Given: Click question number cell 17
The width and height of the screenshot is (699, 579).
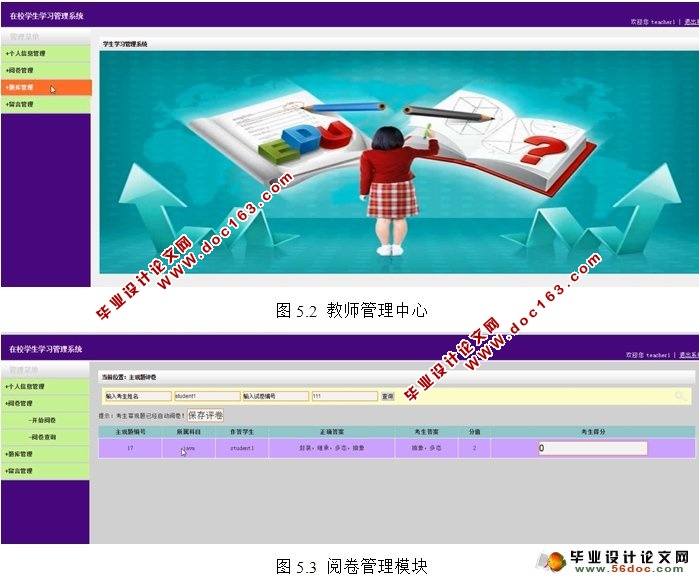Looking at the screenshot, I should tap(130, 448).
